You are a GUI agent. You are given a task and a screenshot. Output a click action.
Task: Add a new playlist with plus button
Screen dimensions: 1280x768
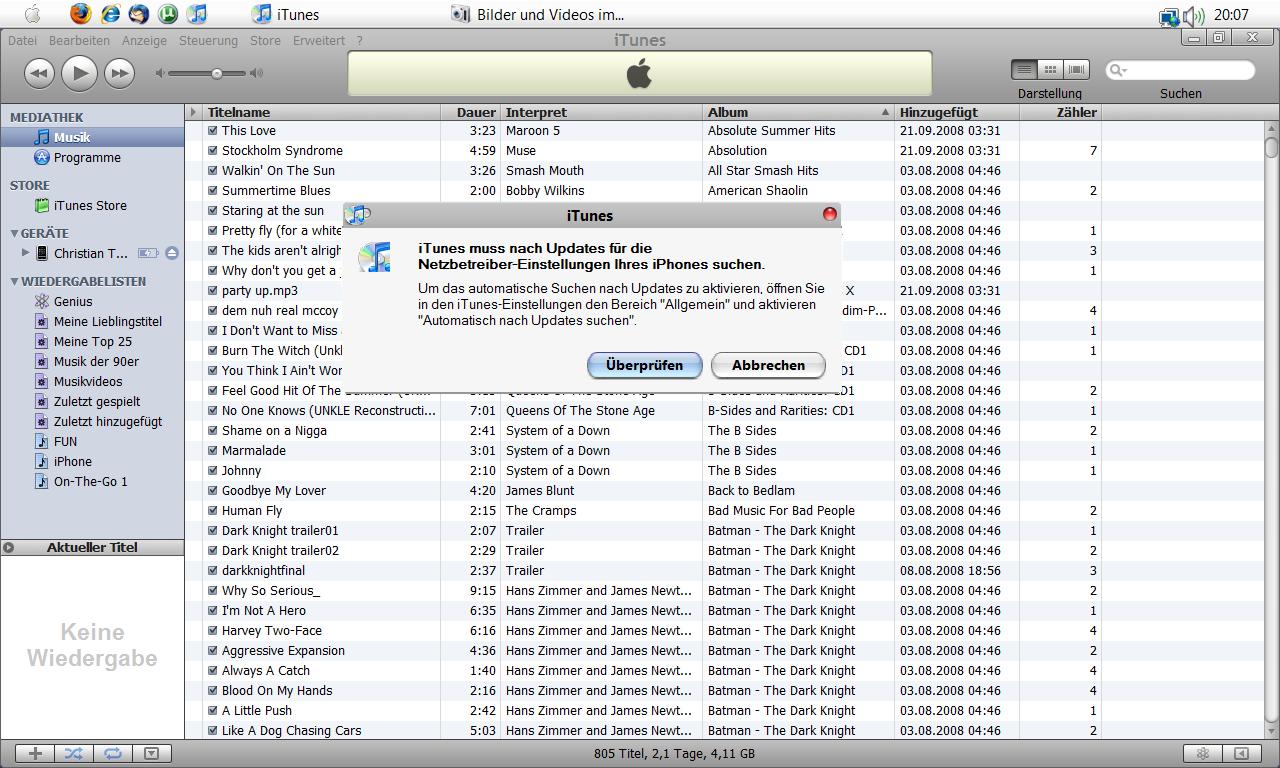point(35,753)
